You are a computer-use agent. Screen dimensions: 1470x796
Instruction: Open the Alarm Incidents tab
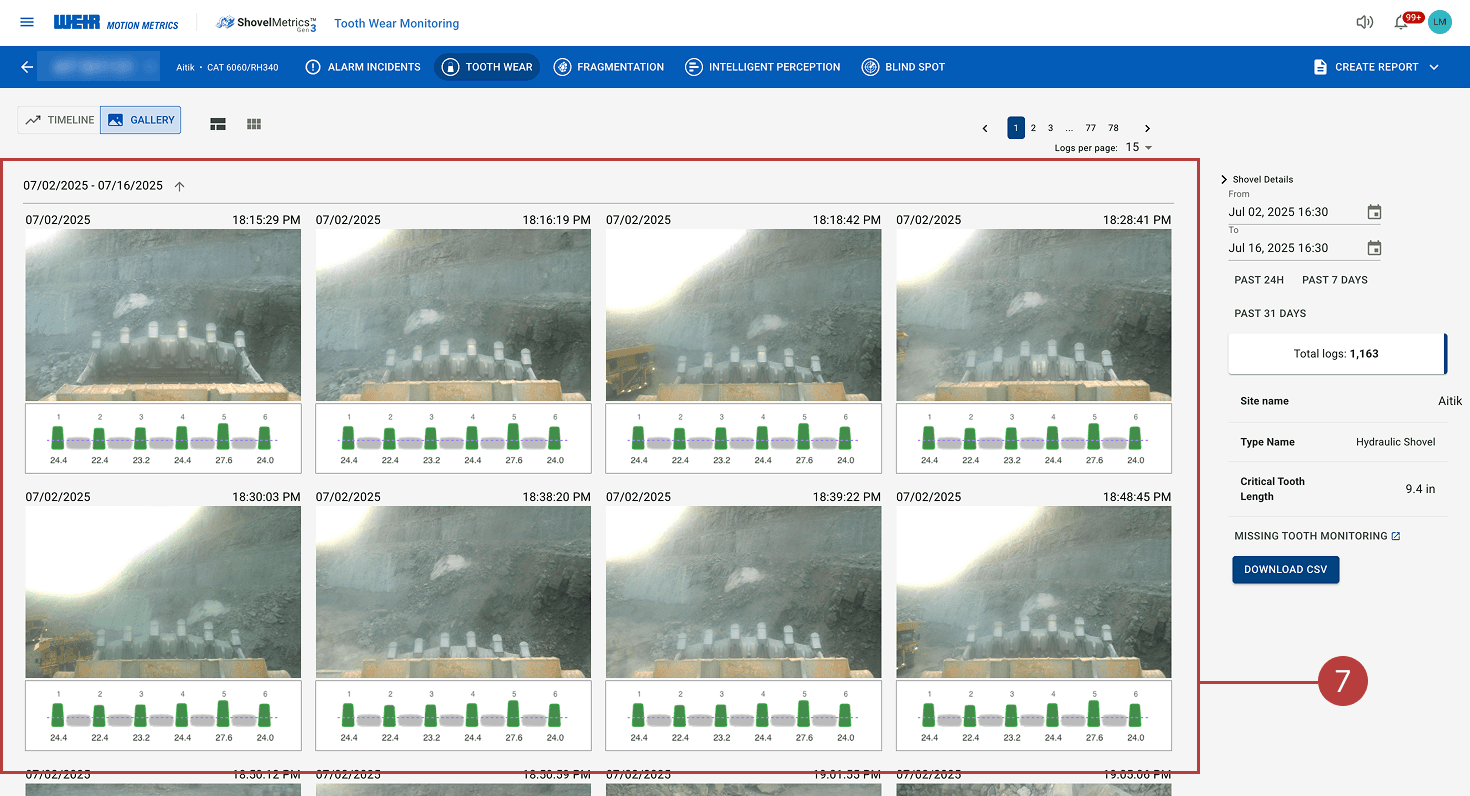(x=362, y=67)
